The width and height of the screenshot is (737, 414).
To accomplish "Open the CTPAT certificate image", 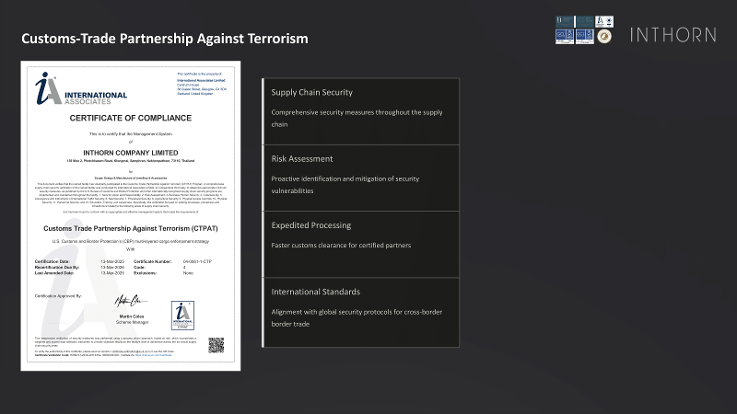I will pos(131,216).
